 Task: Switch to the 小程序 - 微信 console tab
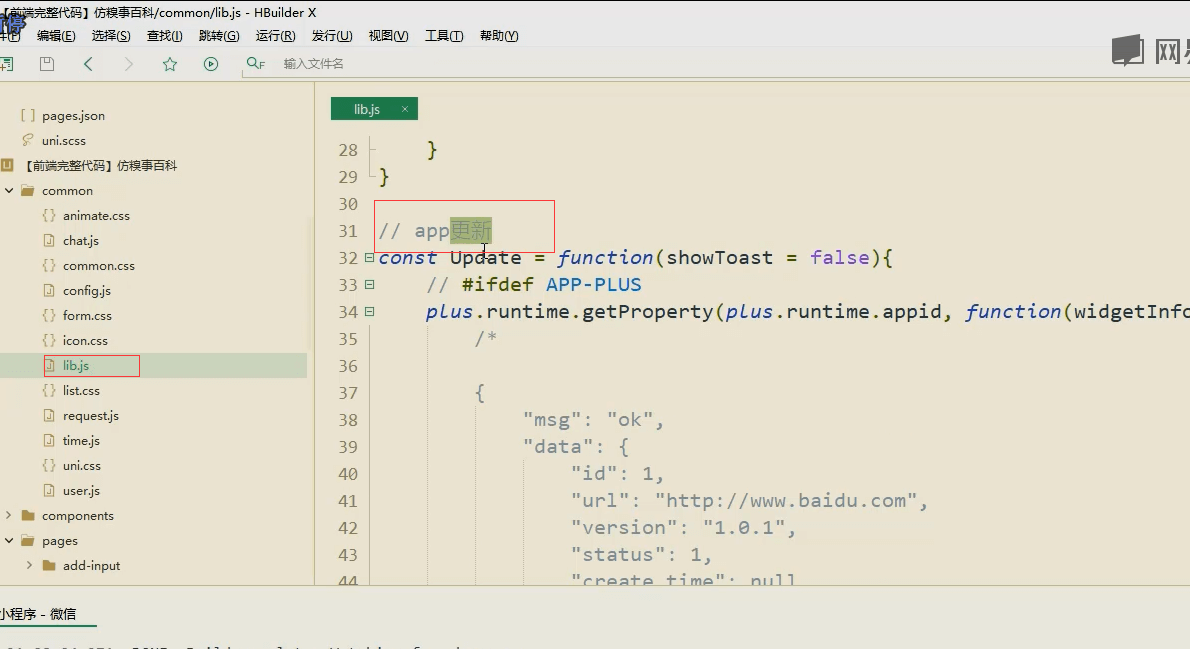(x=38, y=613)
